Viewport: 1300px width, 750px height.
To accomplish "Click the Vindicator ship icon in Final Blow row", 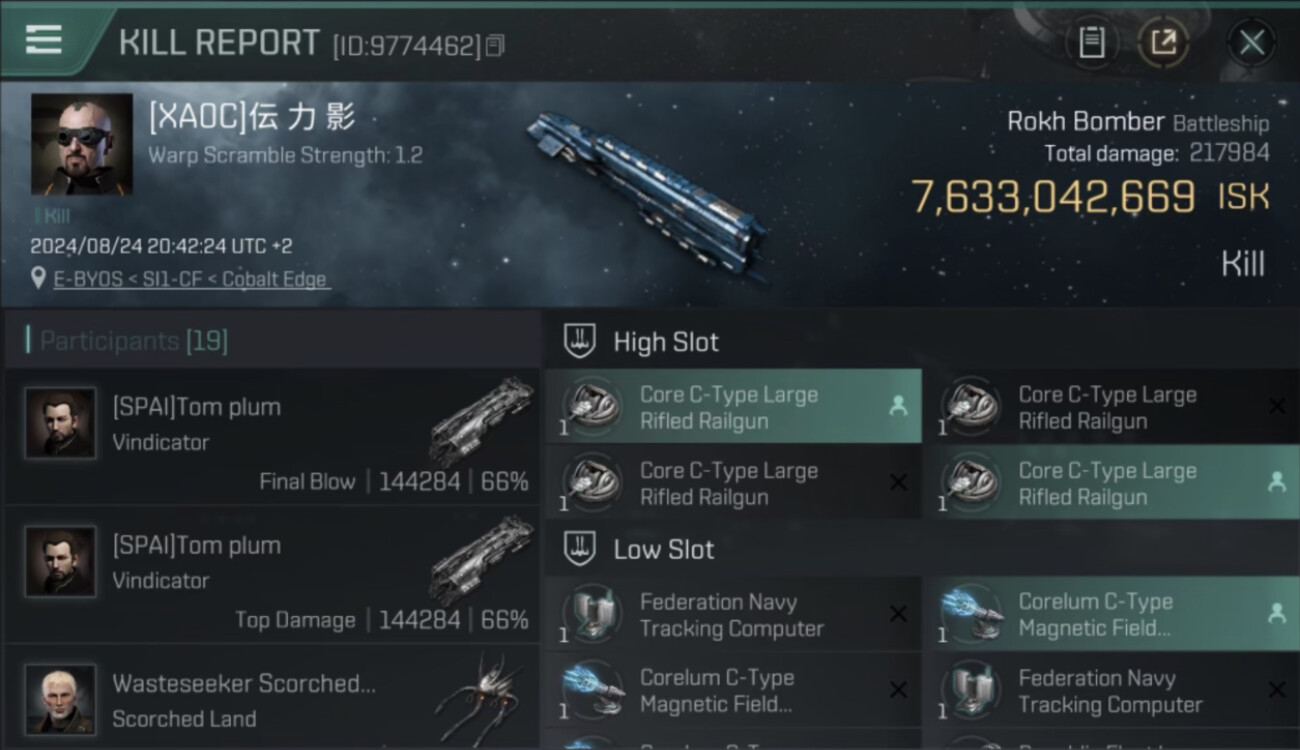I will pyautogui.click(x=482, y=420).
